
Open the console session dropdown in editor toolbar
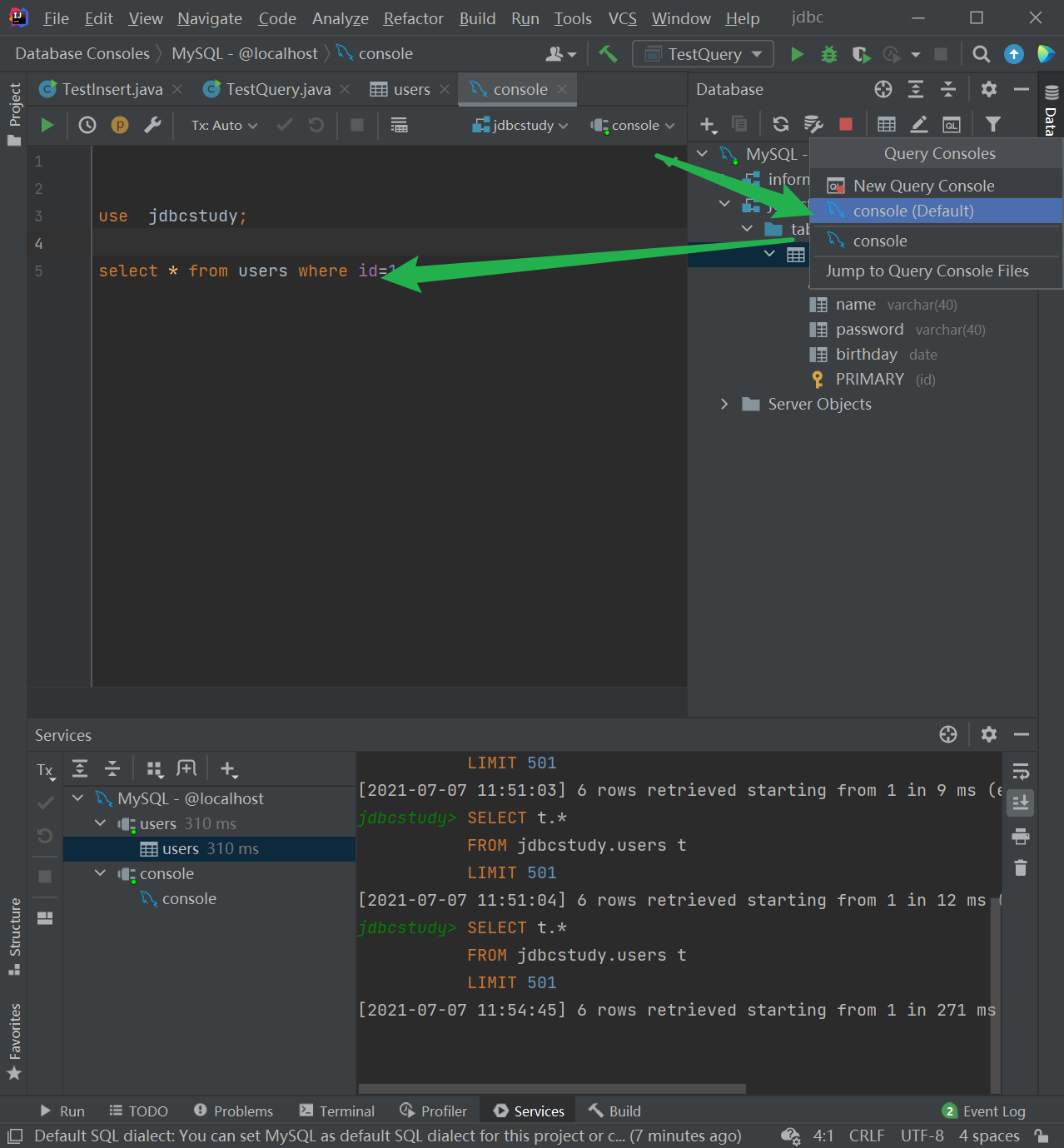633,125
